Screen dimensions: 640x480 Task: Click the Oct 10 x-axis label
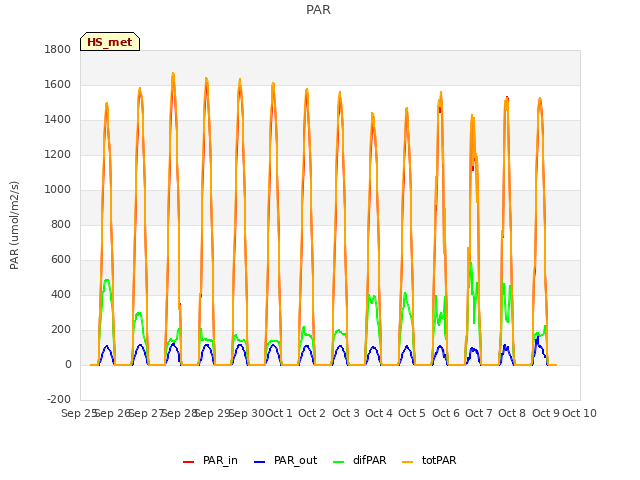tap(580, 413)
